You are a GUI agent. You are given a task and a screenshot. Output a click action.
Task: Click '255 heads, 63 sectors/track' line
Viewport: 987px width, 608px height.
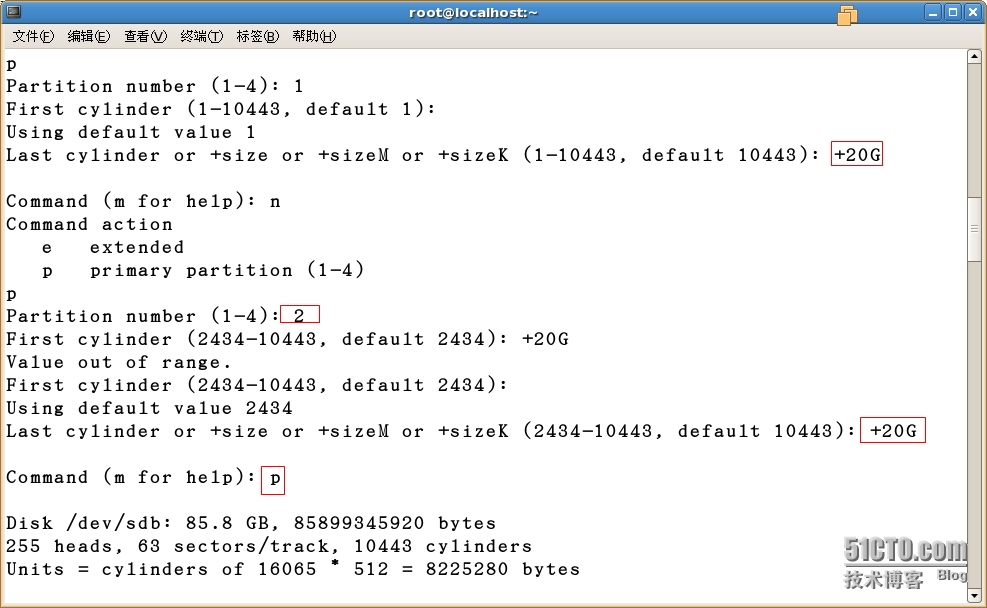pos(269,546)
